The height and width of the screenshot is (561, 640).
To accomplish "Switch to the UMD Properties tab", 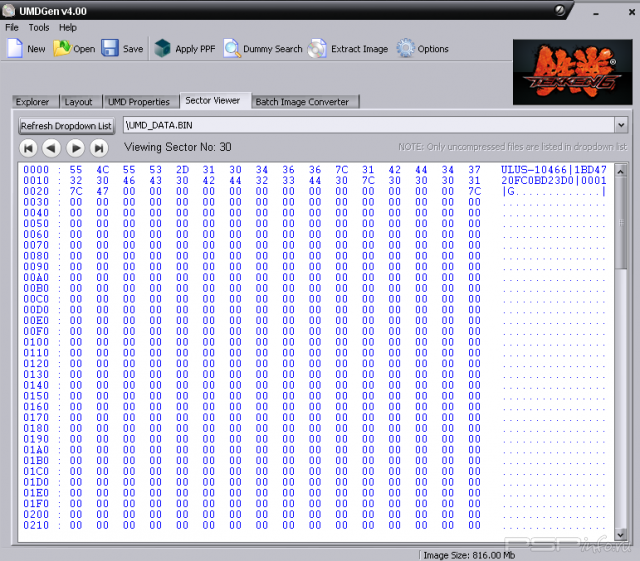I will coord(139,102).
